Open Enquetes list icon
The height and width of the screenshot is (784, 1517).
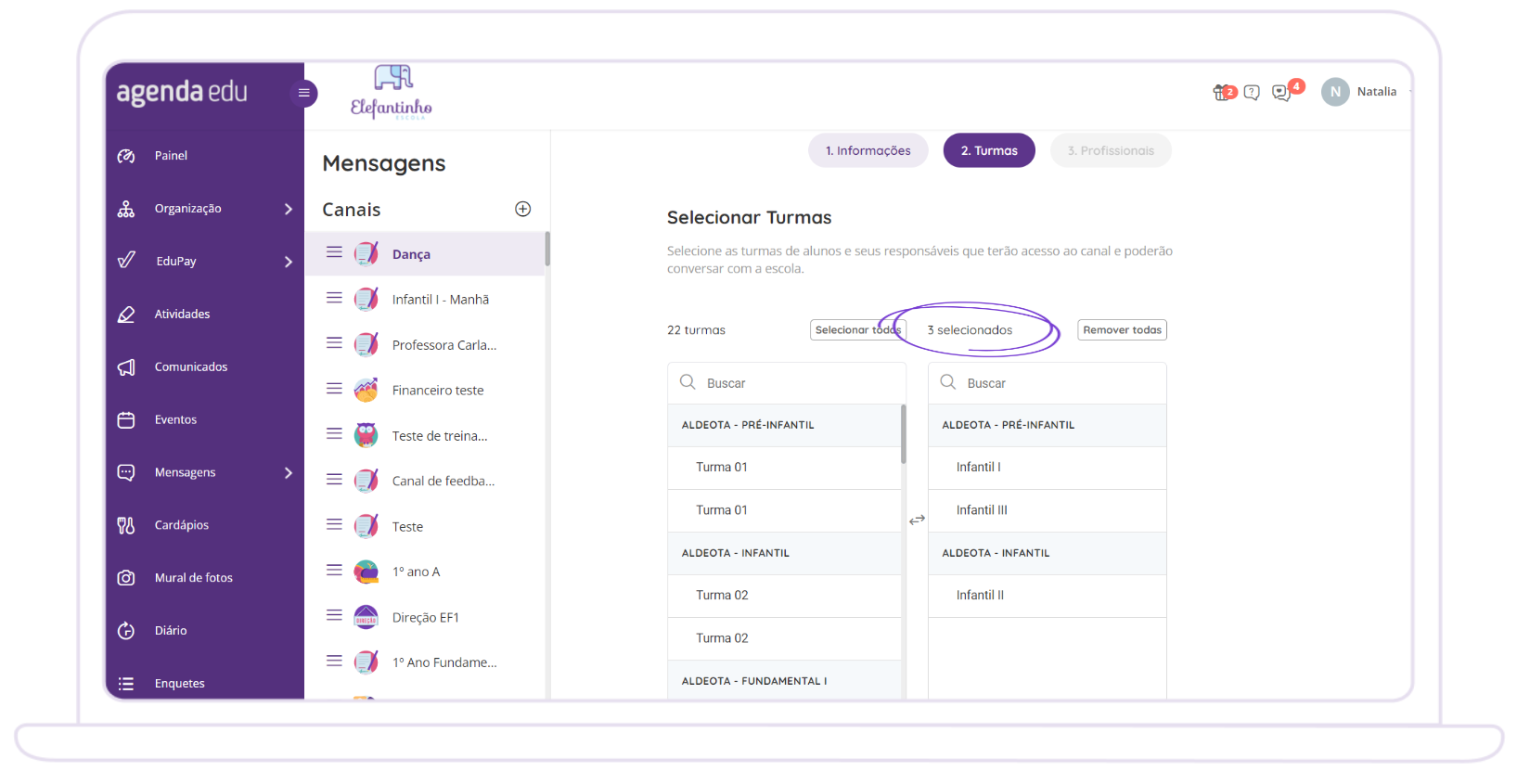[126, 684]
